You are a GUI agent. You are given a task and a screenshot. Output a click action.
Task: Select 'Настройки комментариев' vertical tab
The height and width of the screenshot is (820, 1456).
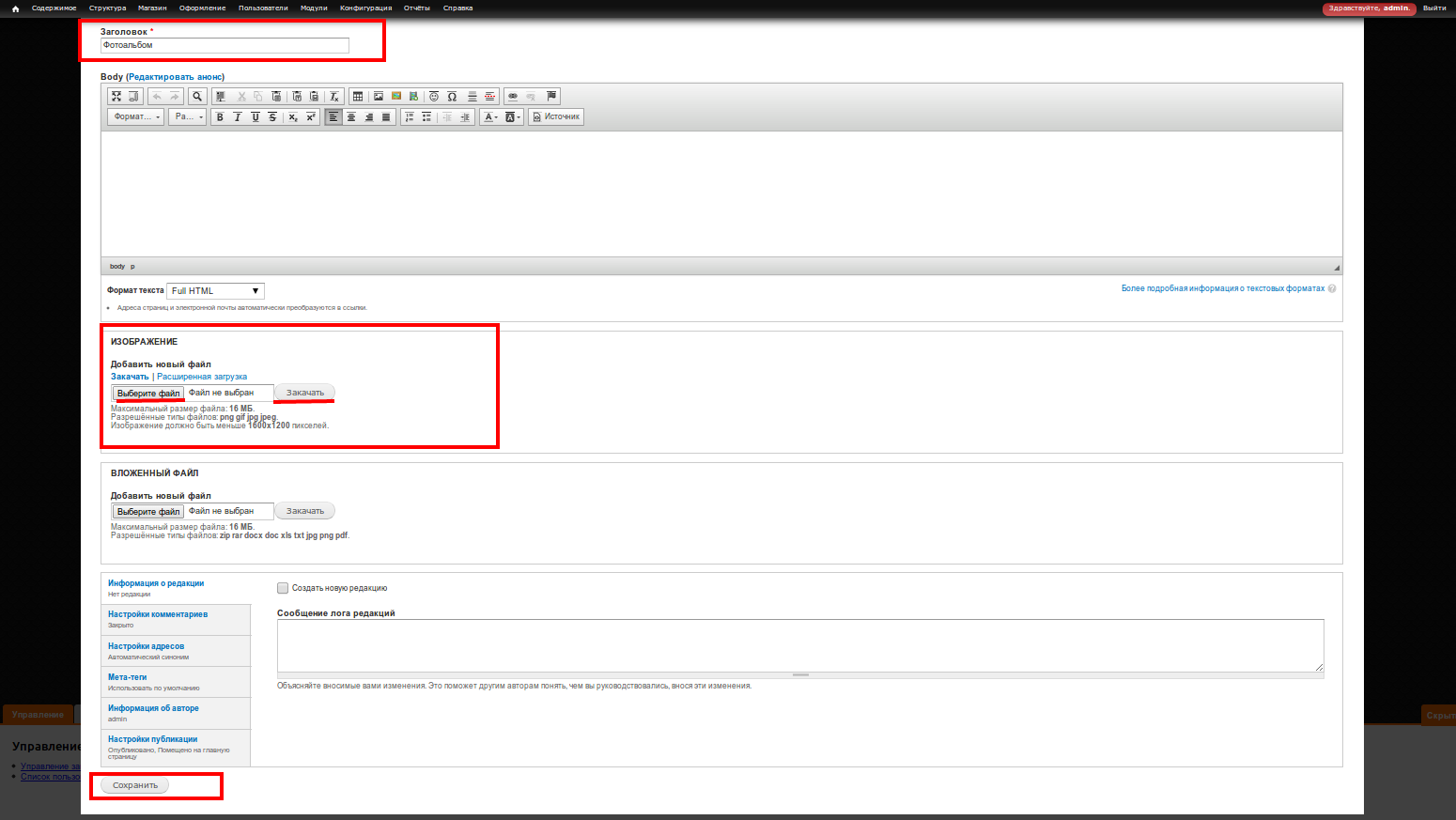tap(176, 619)
